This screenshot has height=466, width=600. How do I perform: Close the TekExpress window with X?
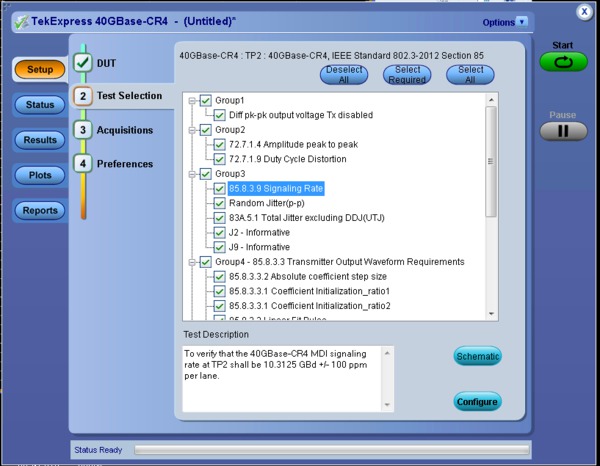(x=584, y=11)
